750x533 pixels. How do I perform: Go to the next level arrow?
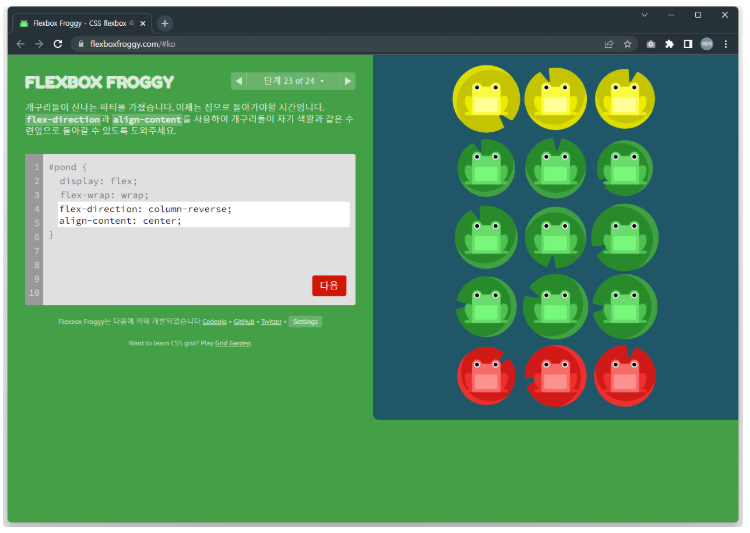(348, 81)
